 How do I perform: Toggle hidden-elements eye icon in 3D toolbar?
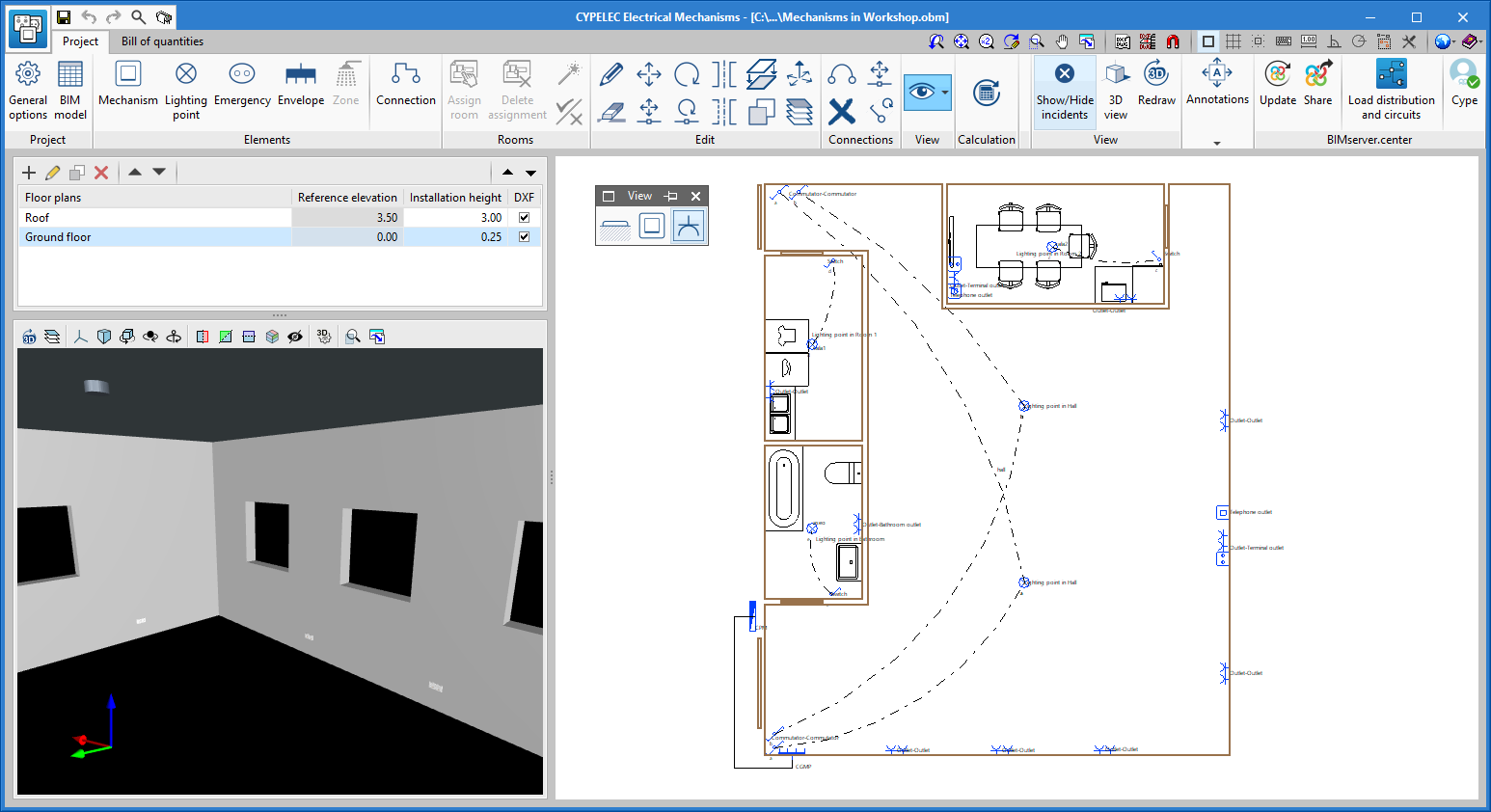(295, 337)
